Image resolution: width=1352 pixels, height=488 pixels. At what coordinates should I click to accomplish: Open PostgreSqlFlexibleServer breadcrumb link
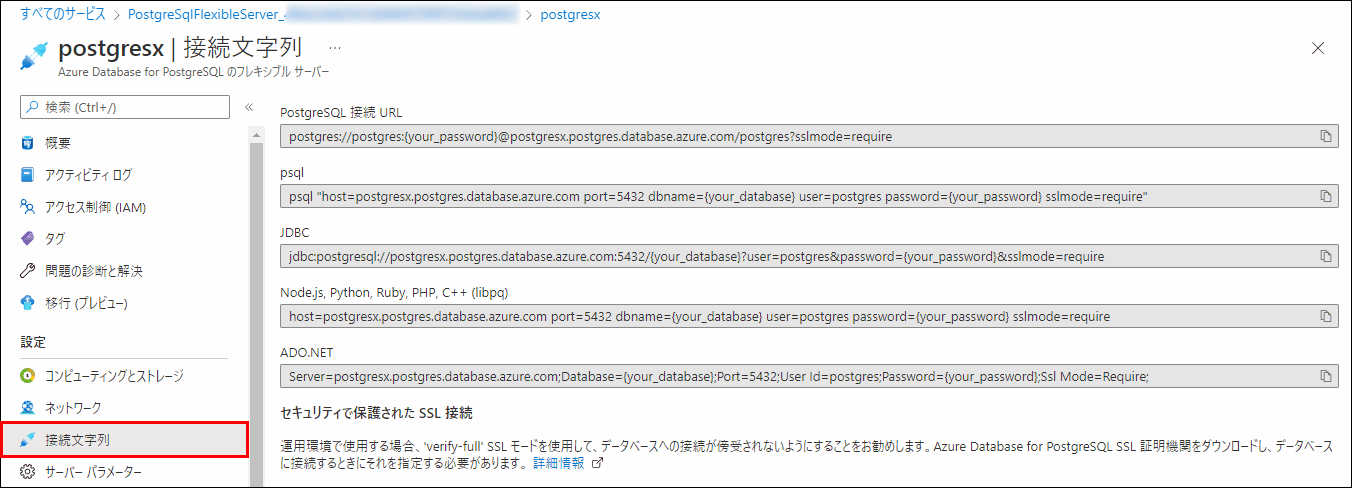(324, 15)
